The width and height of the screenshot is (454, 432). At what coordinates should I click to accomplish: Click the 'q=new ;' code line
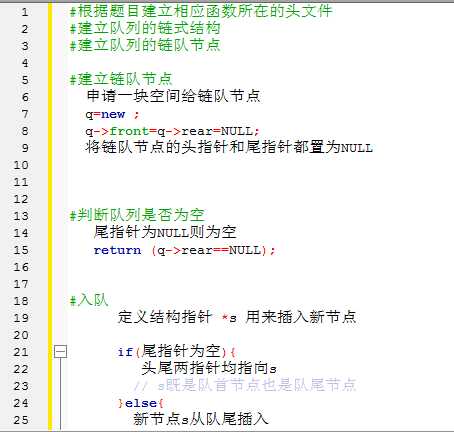[x=112, y=114]
